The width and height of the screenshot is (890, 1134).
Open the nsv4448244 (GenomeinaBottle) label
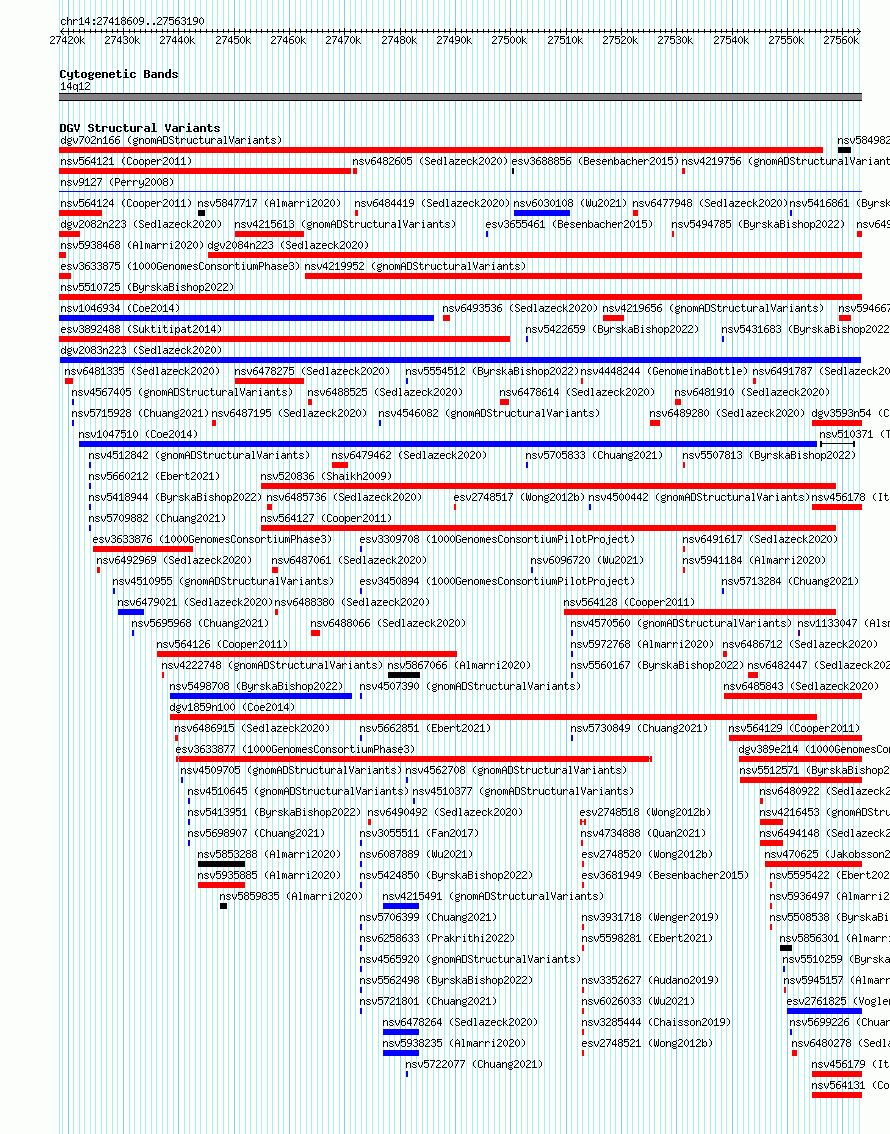pos(664,371)
